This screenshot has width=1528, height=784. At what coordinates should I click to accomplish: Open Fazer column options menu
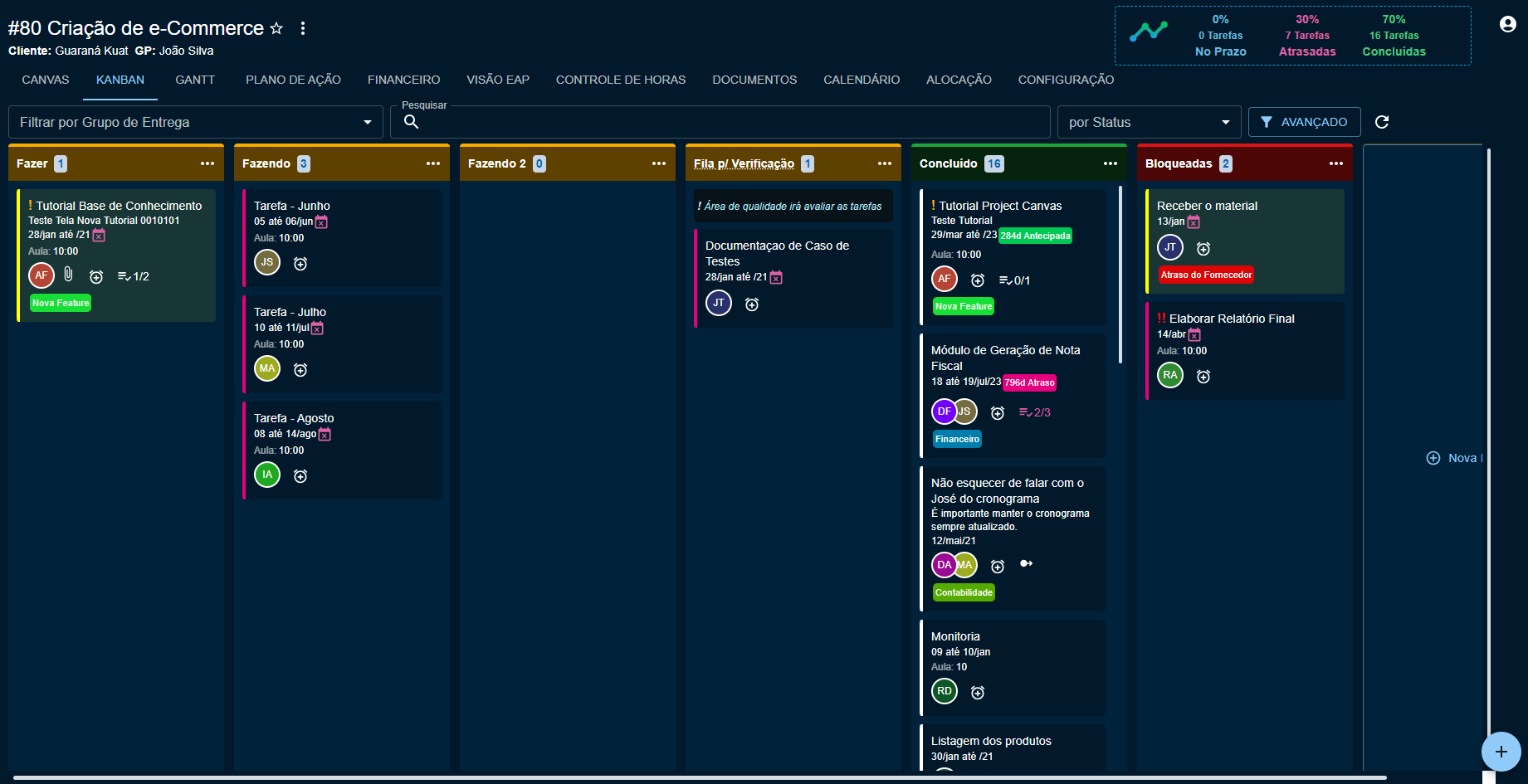click(207, 163)
